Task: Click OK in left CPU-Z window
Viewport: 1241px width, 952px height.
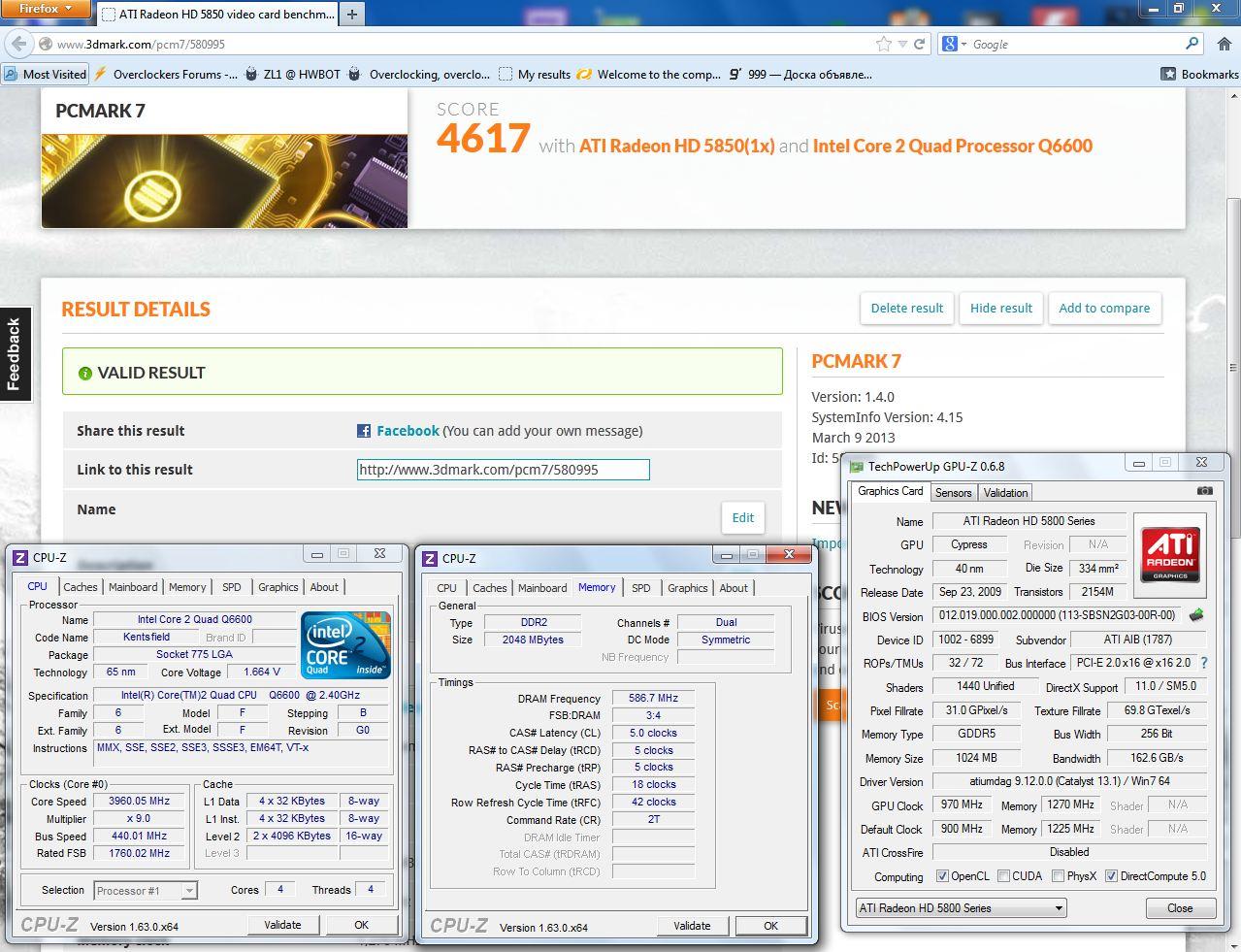Action: tap(361, 925)
